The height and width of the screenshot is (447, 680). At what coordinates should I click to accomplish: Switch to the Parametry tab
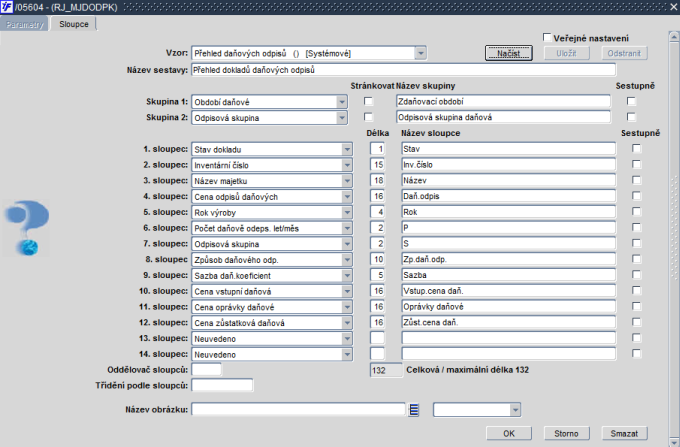click(x=25, y=24)
